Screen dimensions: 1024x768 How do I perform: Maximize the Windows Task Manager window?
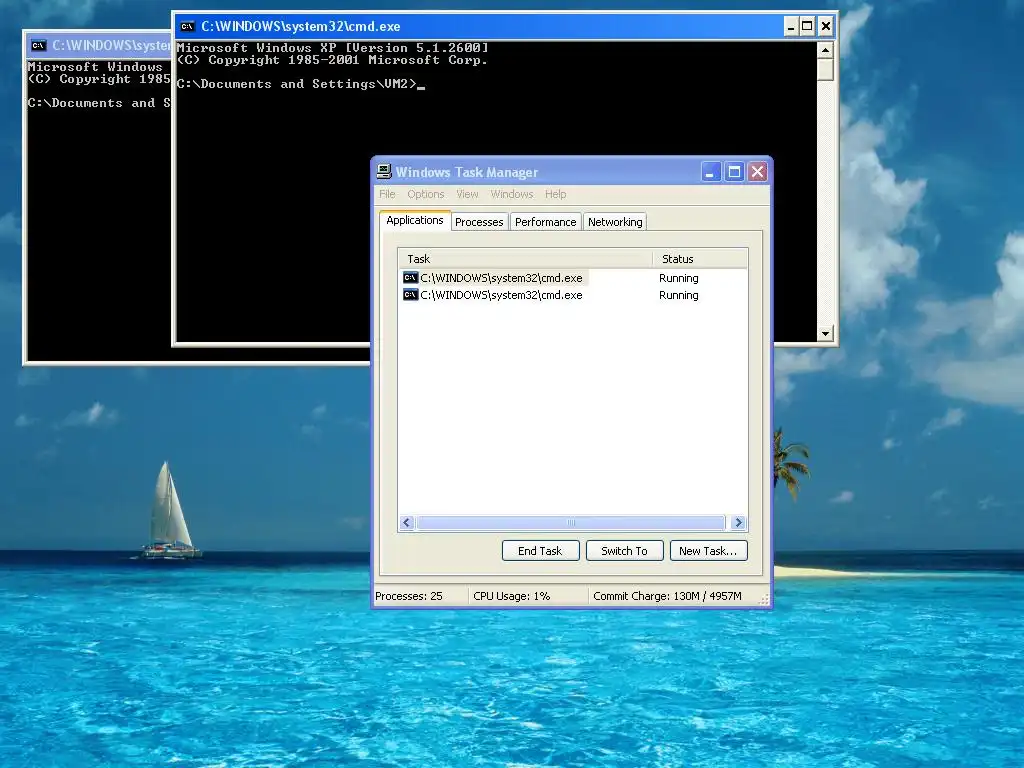[x=734, y=172]
